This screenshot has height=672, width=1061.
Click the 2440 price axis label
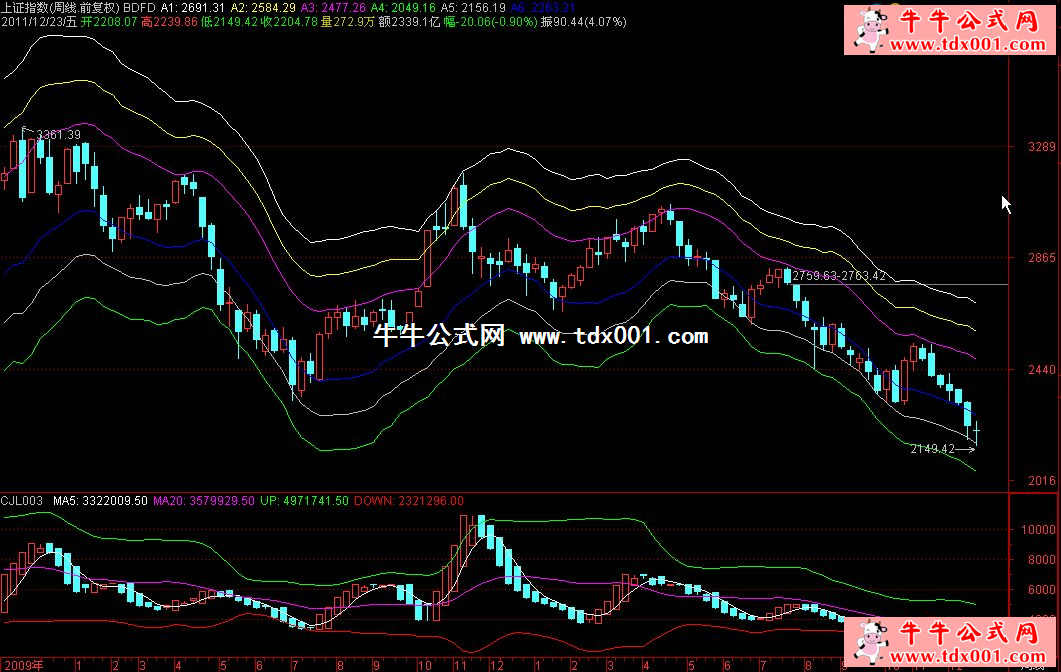coord(1041,369)
